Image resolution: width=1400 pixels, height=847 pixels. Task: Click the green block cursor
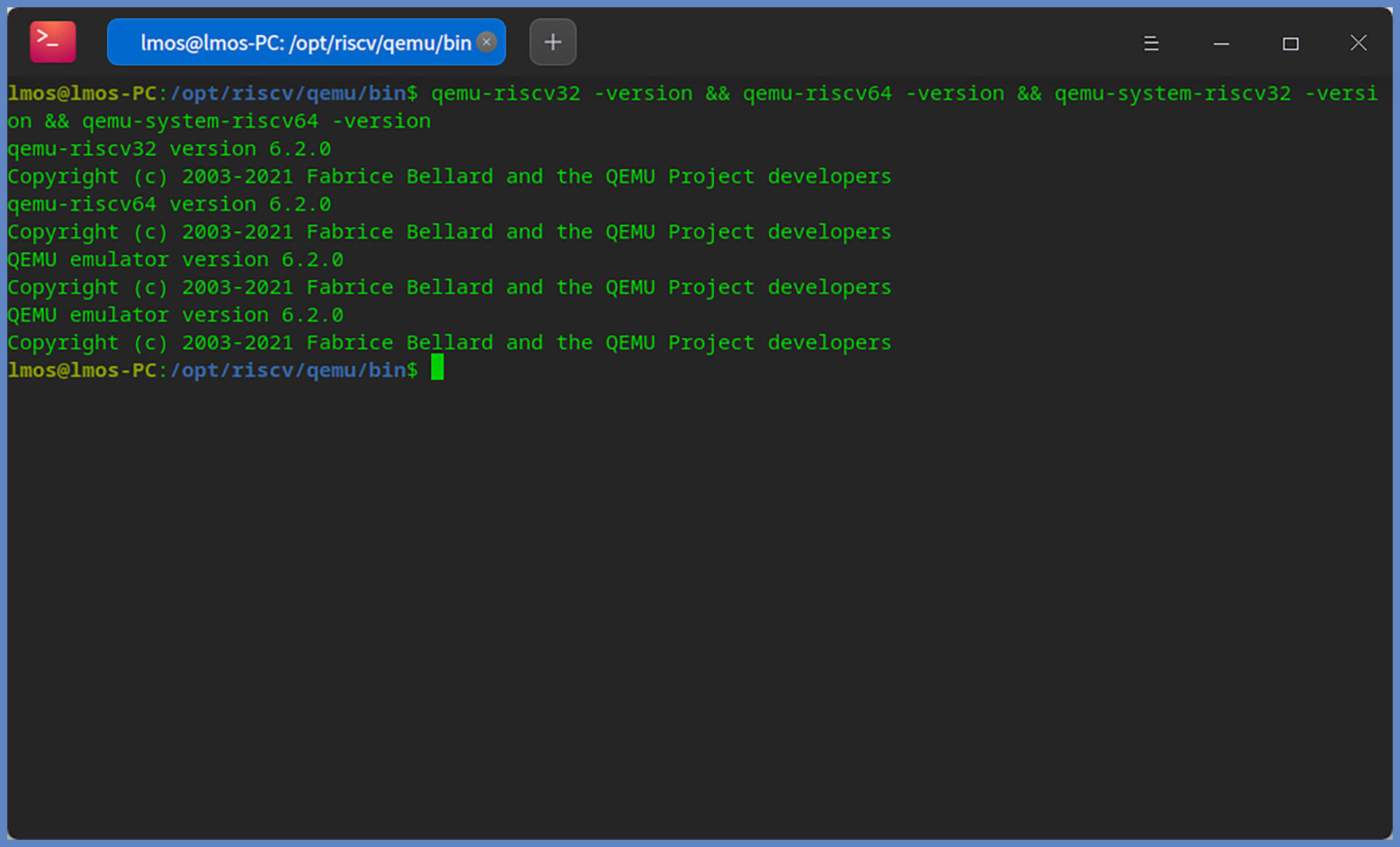[437, 367]
